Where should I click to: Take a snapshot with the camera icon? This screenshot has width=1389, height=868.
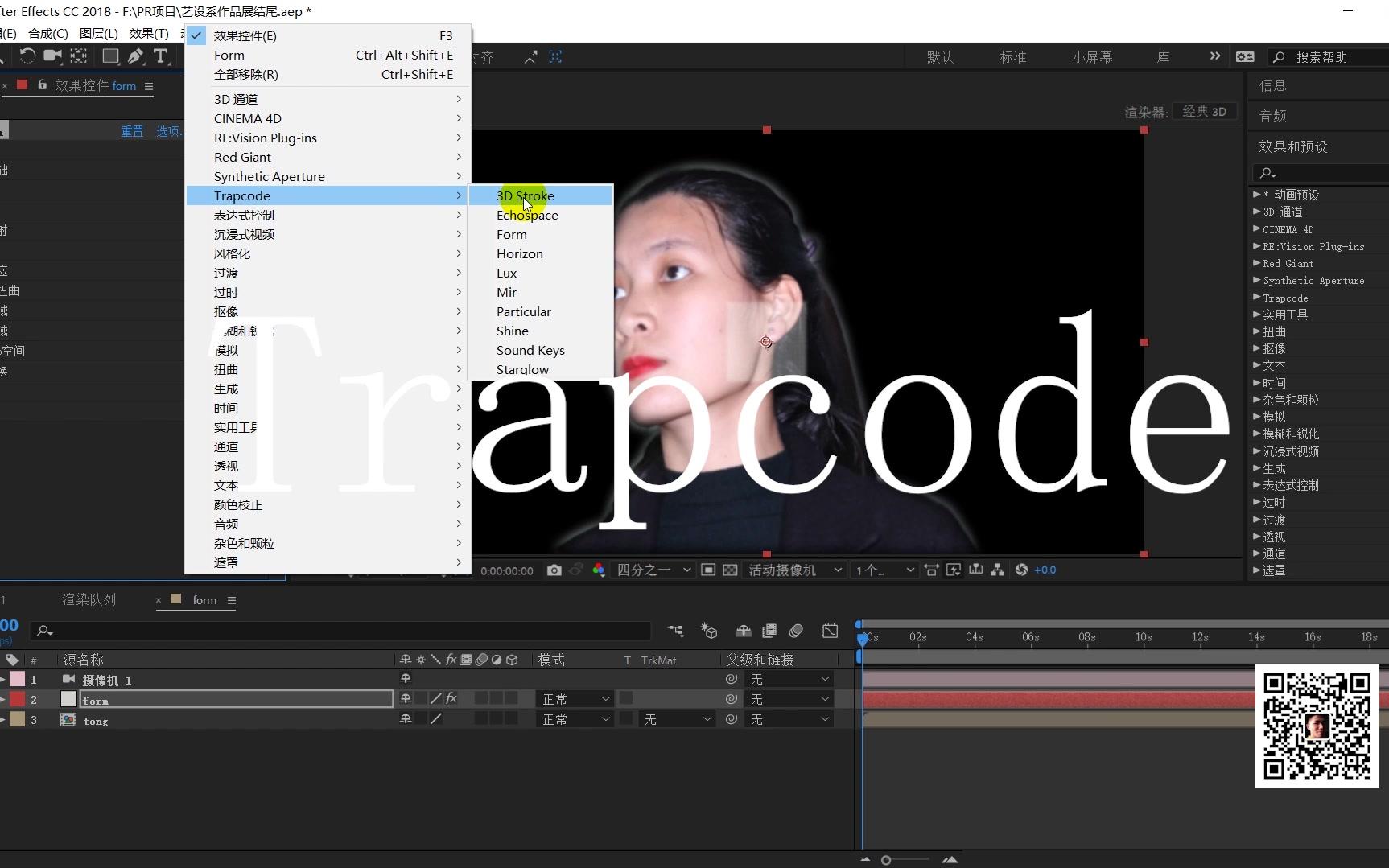click(x=554, y=570)
